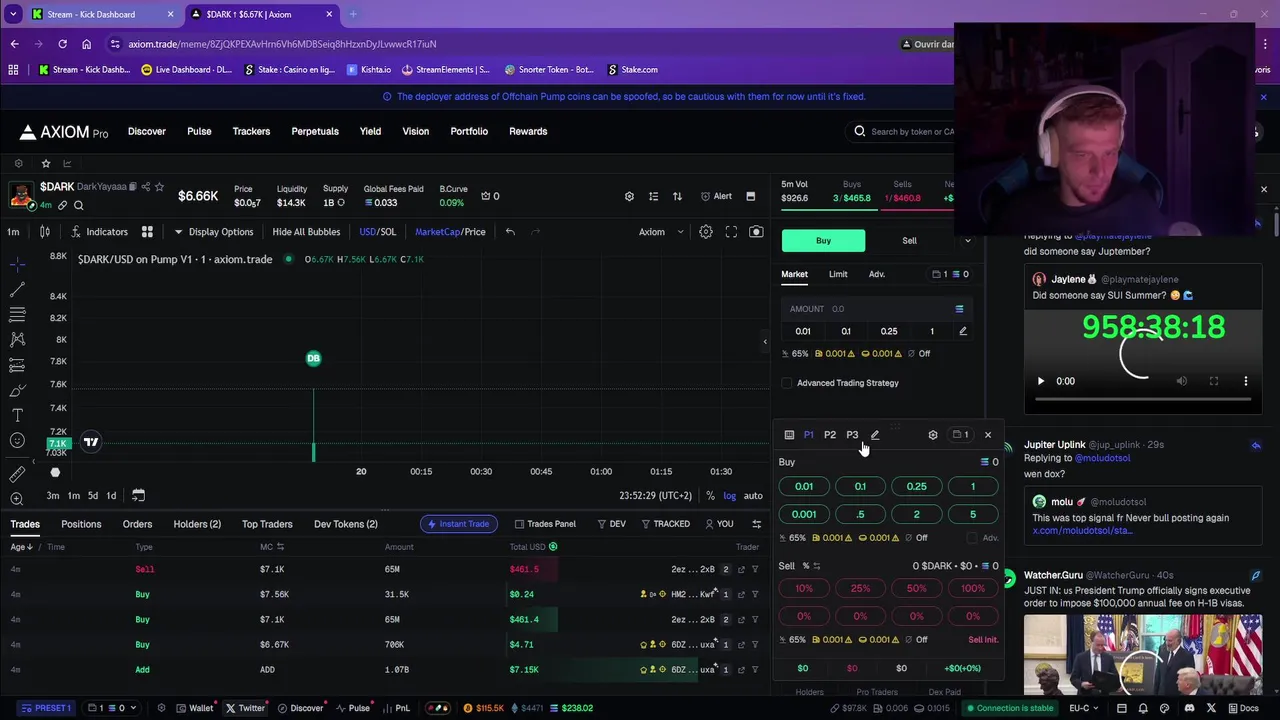Open the Perpetuals navigation item
Viewport: 1280px width, 720px height.
point(315,131)
